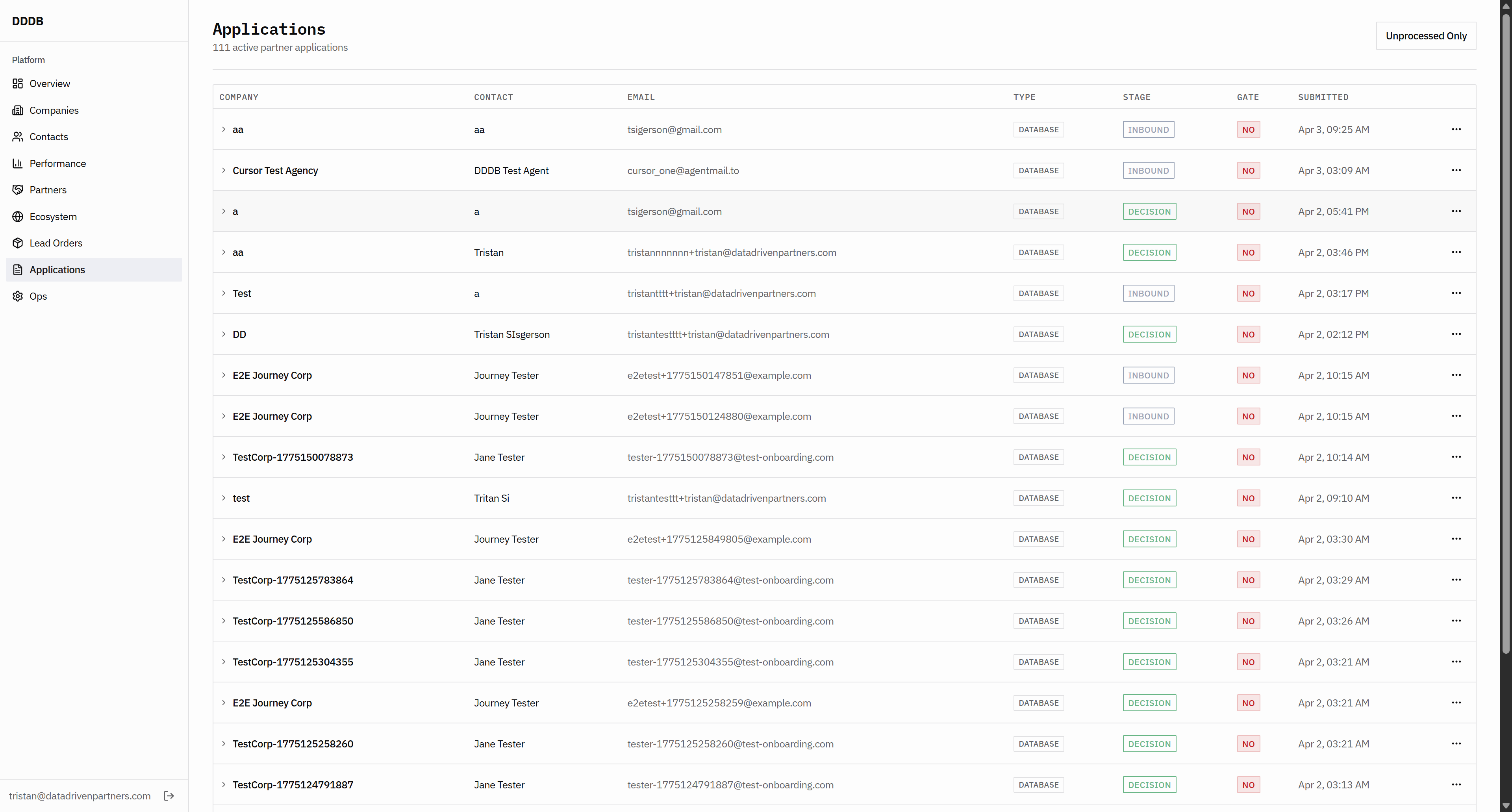
Task: Toggle the Unprocessed Only filter
Action: pos(1426,36)
